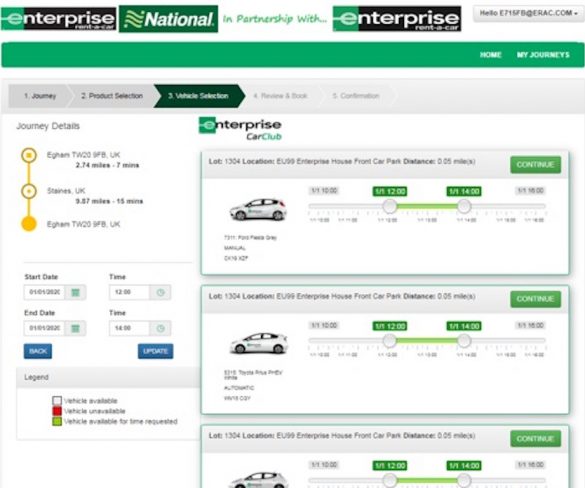
Task: Click step 4. Review & Book
Action: (280, 96)
